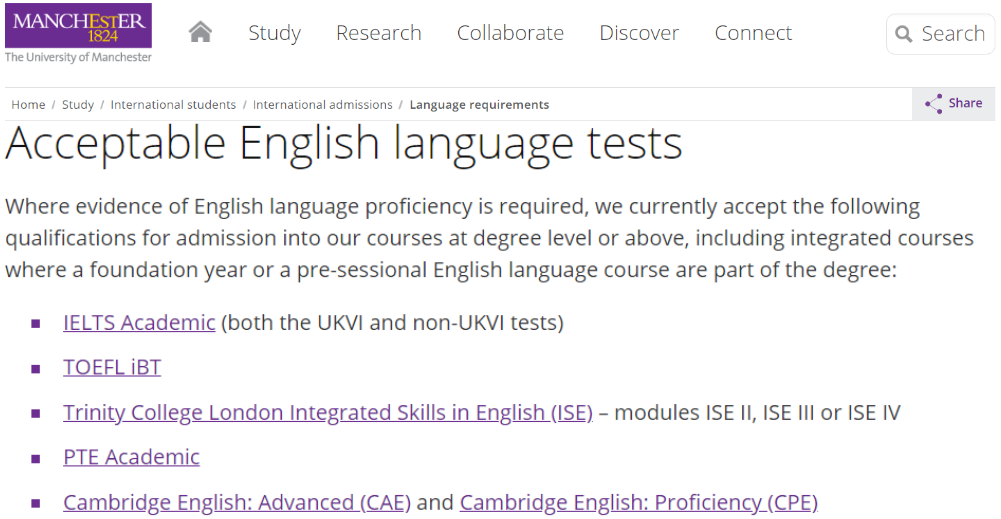Open the Connect menu item

point(753,33)
